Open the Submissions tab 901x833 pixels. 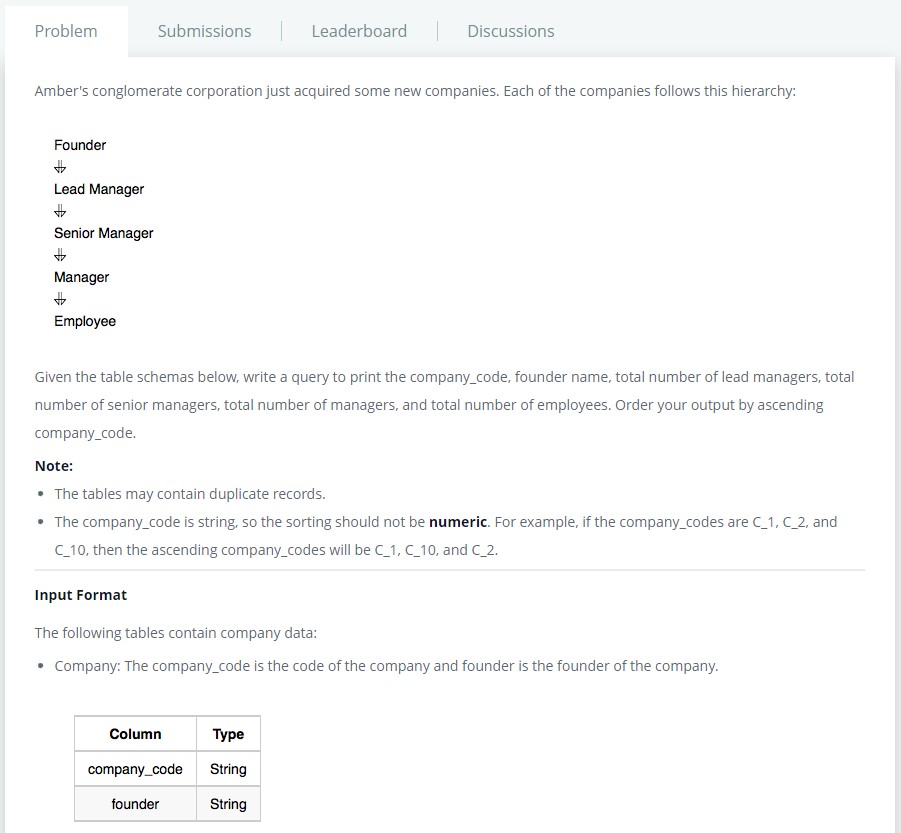coord(204,31)
